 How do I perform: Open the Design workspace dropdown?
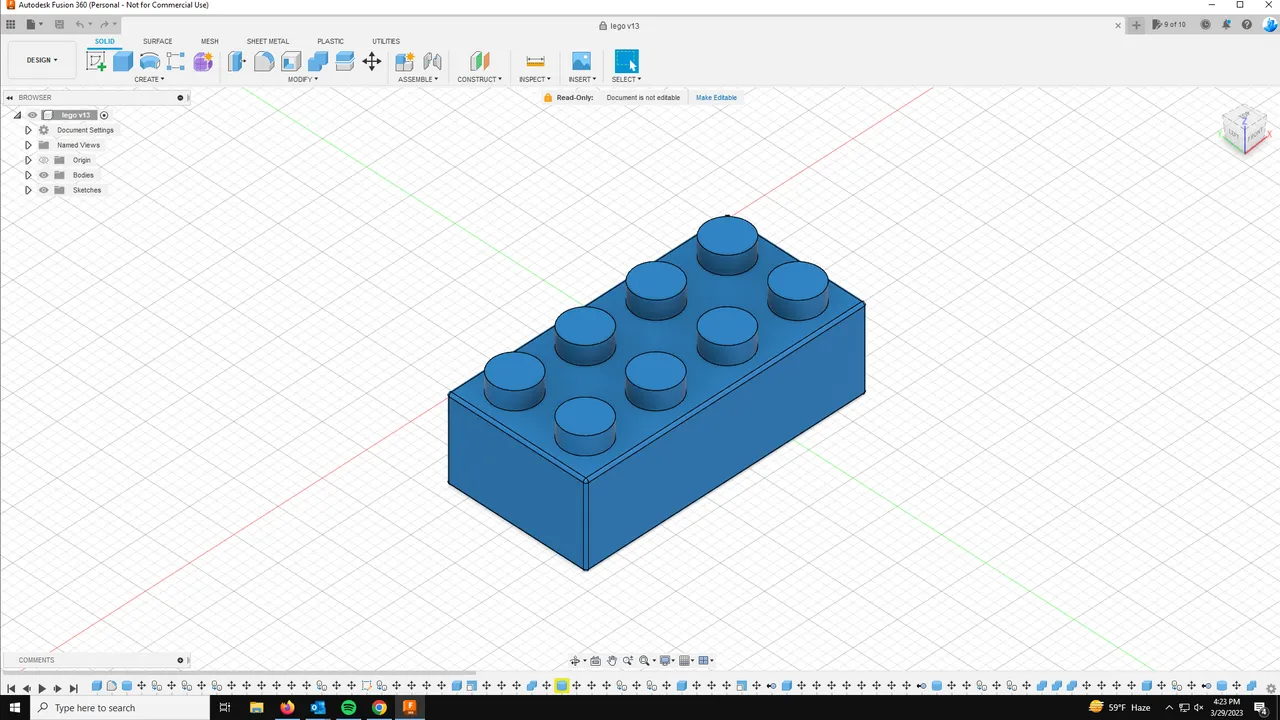pos(41,60)
